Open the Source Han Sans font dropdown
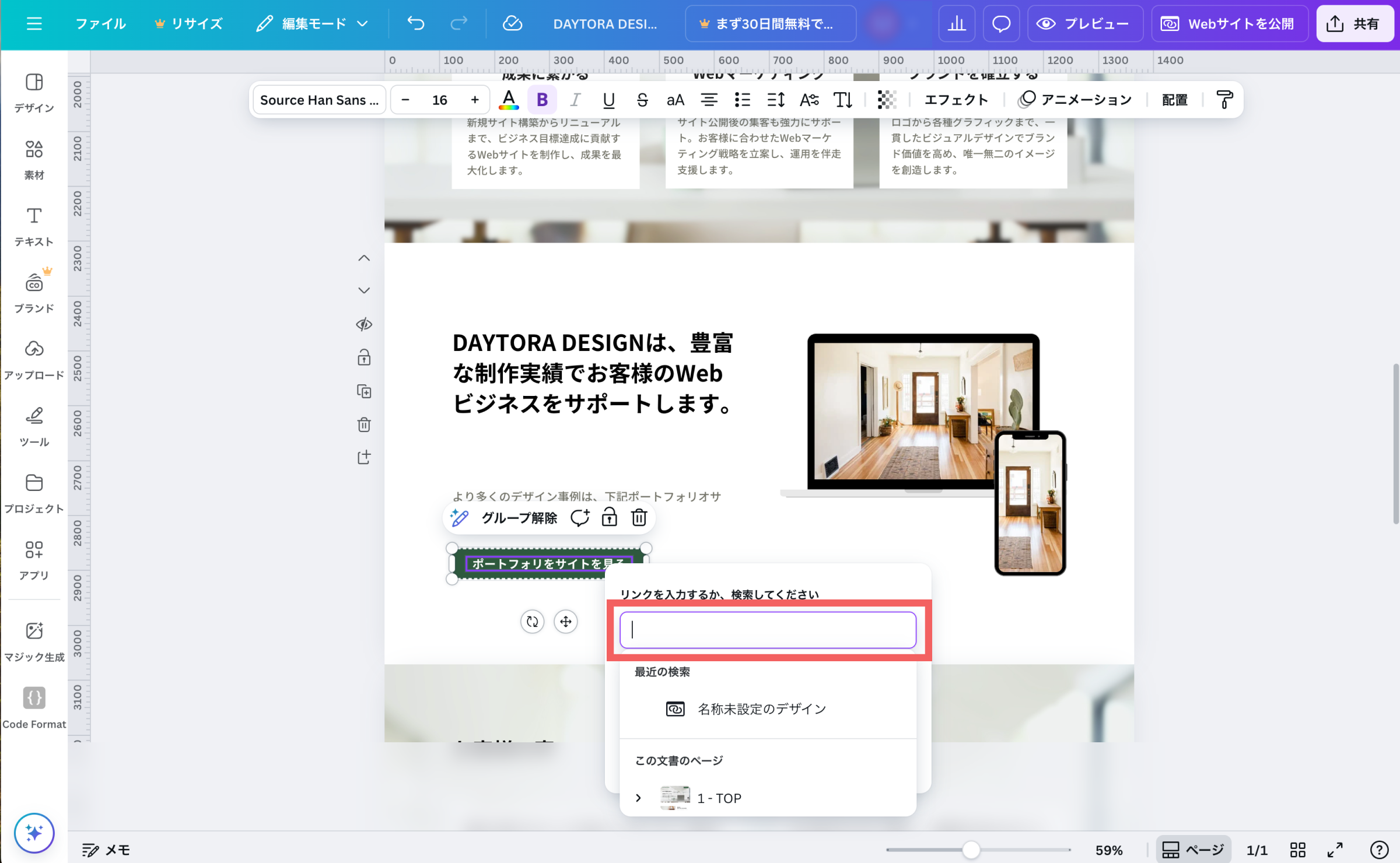Image resolution: width=1400 pixels, height=863 pixels. point(319,100)
